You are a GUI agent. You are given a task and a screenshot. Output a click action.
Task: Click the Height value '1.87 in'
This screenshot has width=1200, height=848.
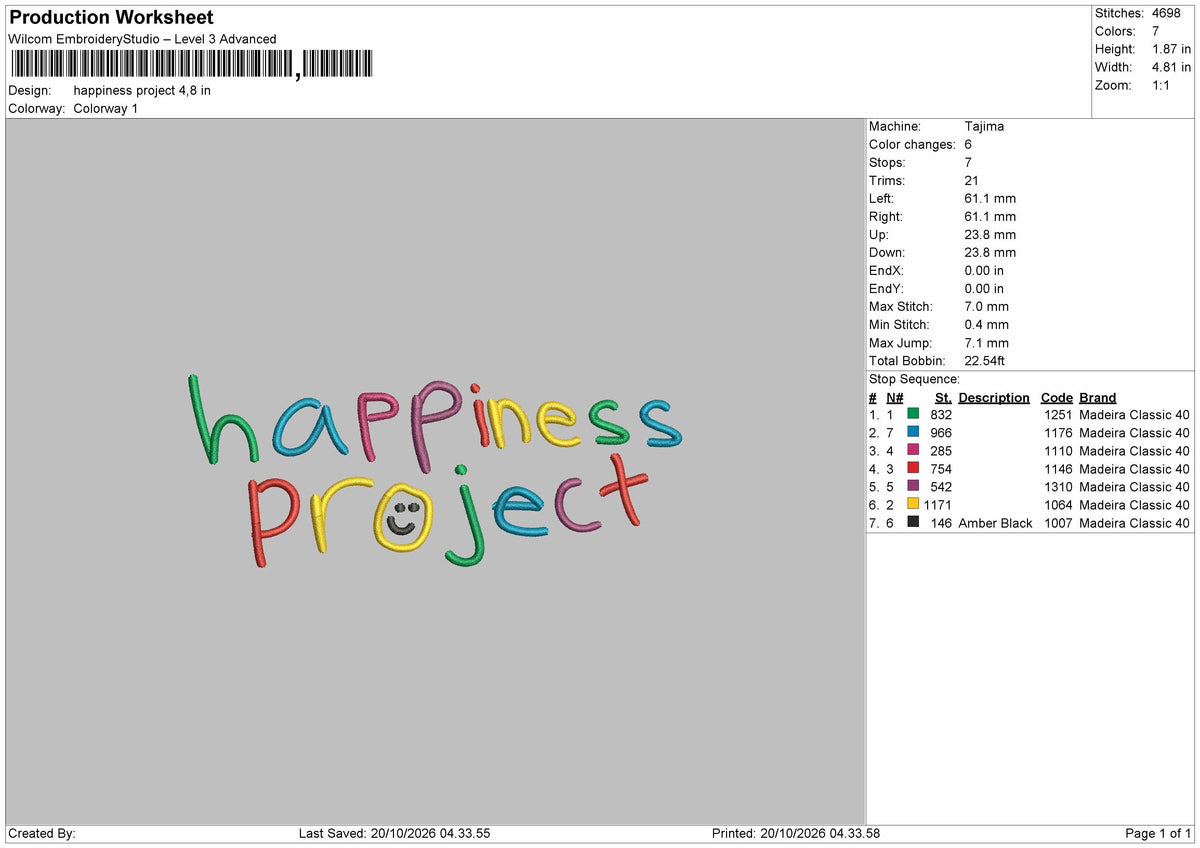1171,49
